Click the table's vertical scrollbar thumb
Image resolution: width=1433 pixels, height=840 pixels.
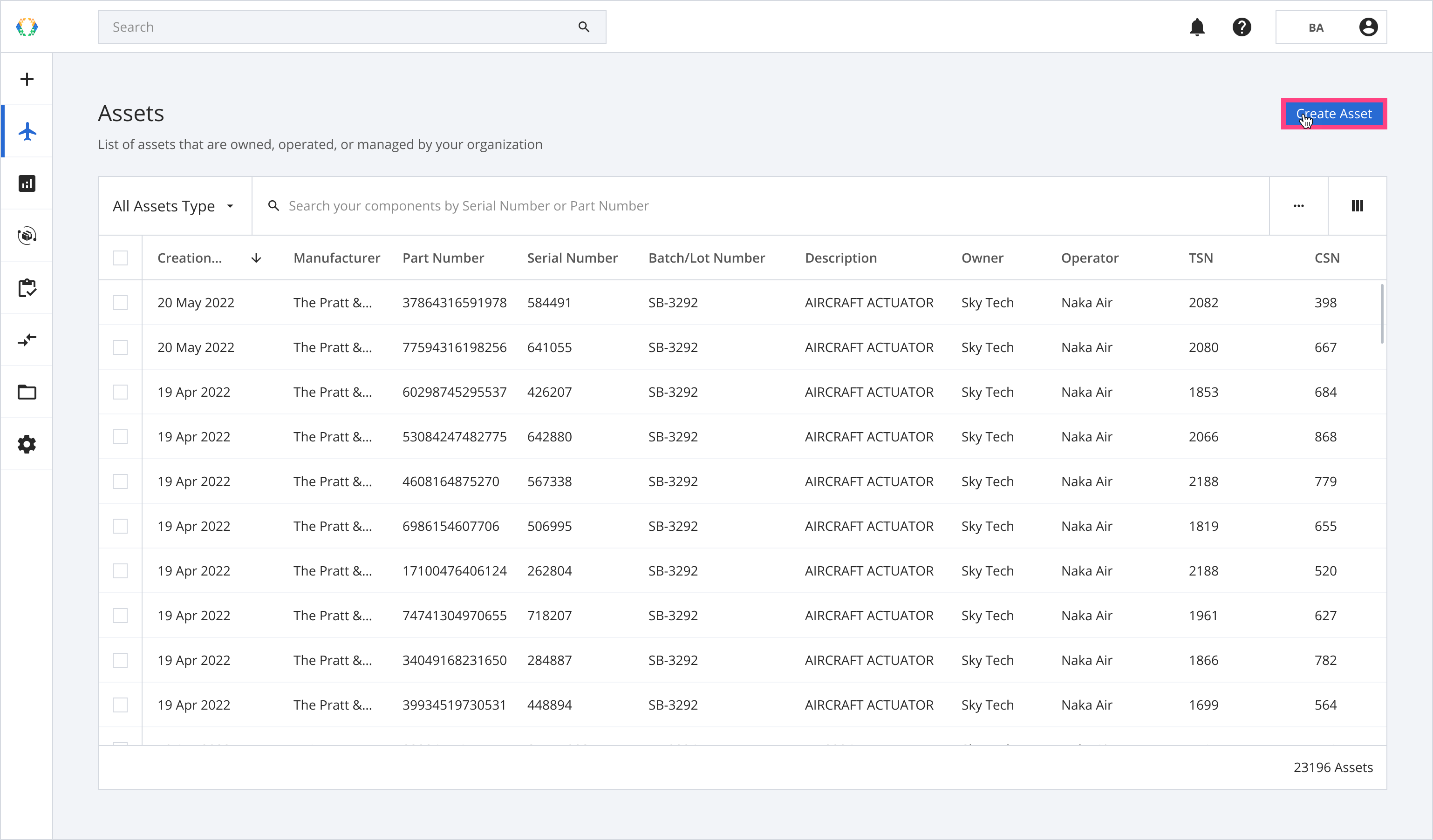(1381, 314)
